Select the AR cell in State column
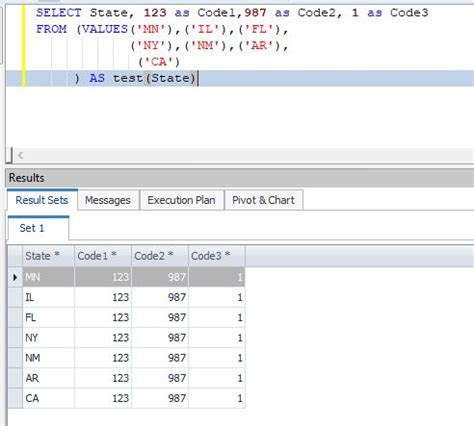This screenshot has height=426, width=474. [49, 378]
